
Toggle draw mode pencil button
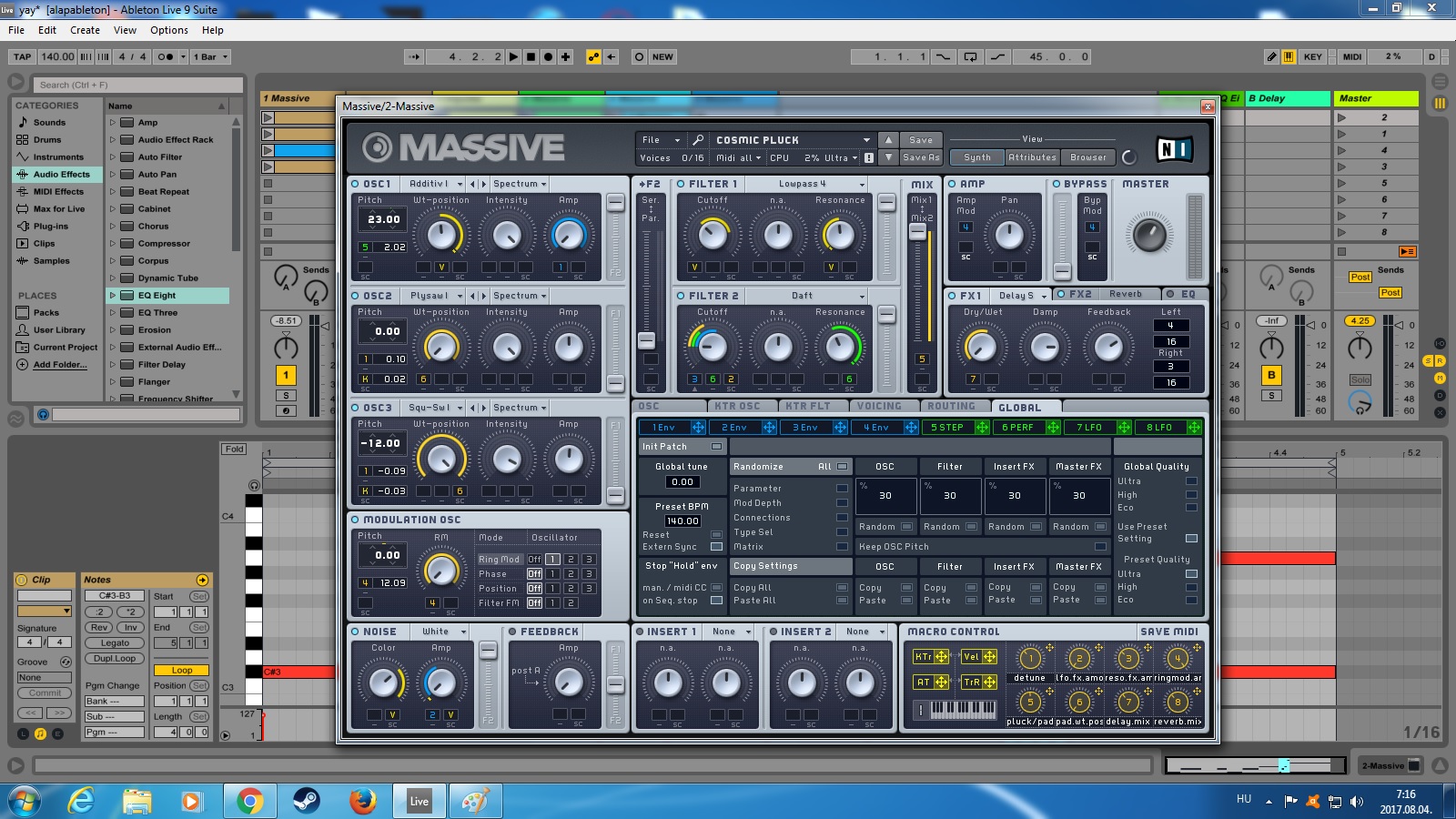point(1271,56)
